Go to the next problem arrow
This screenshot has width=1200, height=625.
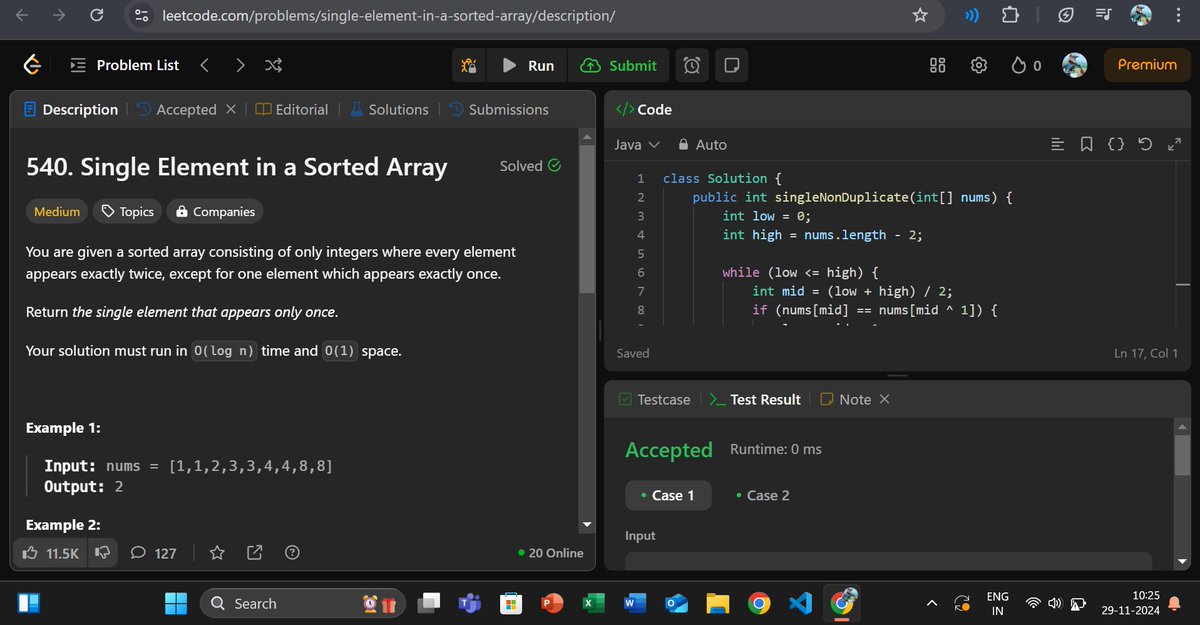click(x=239, y=65)
